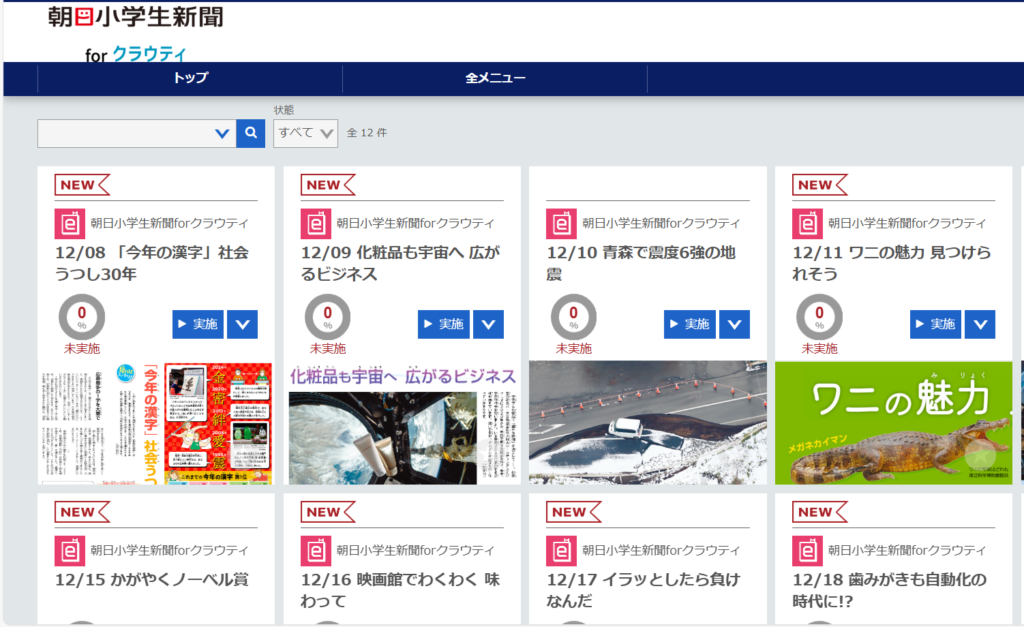Open the 状態 'すべて' status dropdown
This screenshot has width=1024, height=627.
pos(305,133)
